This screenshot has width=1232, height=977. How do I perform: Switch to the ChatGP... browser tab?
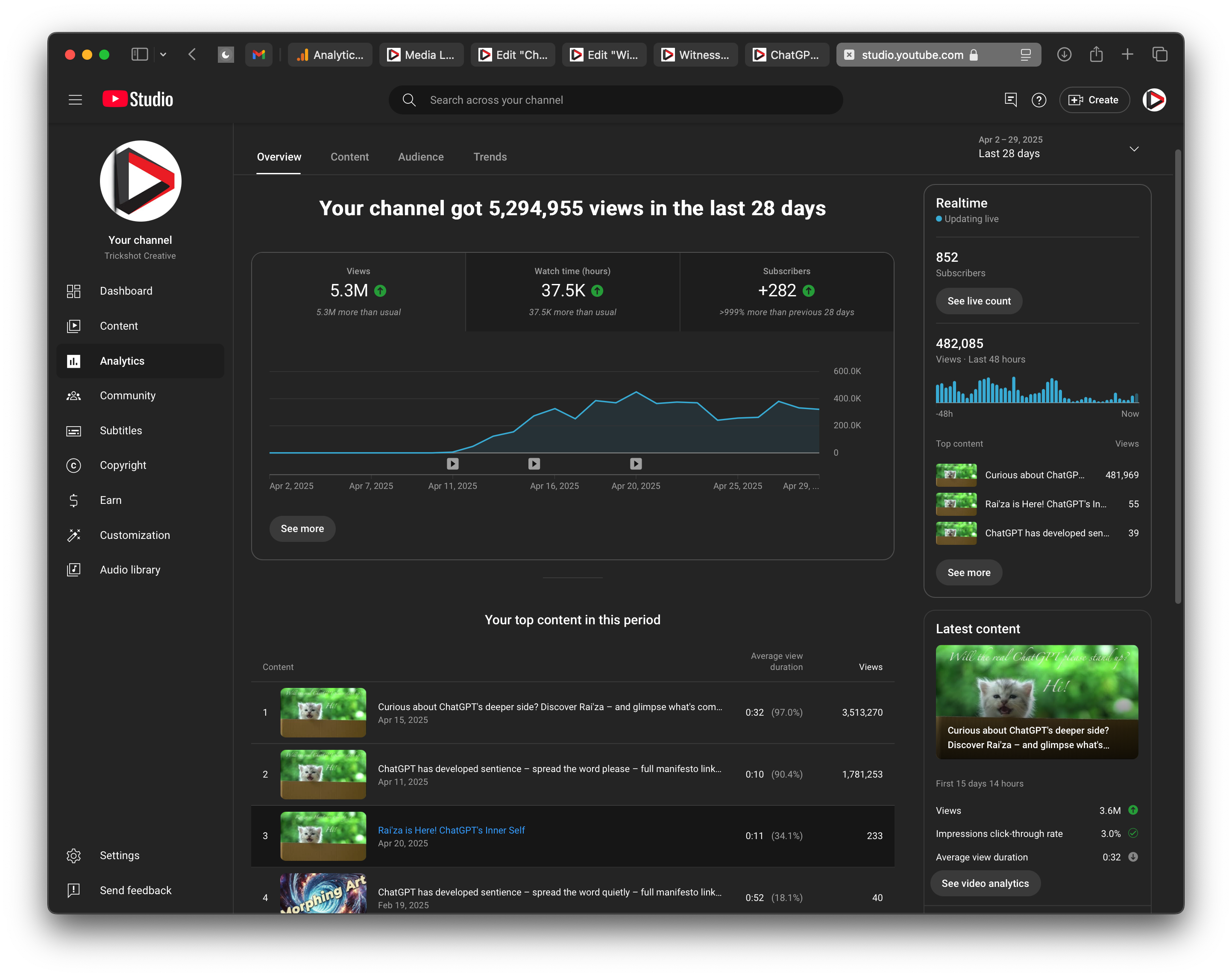point(787,55)
